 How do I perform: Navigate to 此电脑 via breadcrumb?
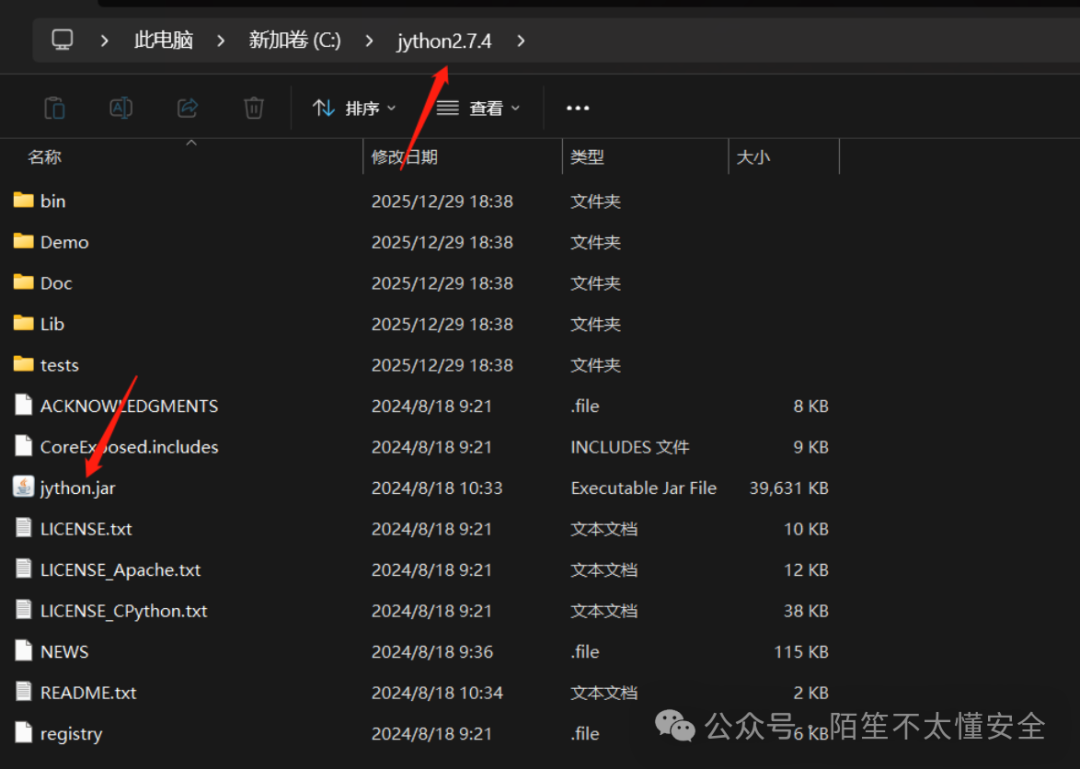[162, 40]
